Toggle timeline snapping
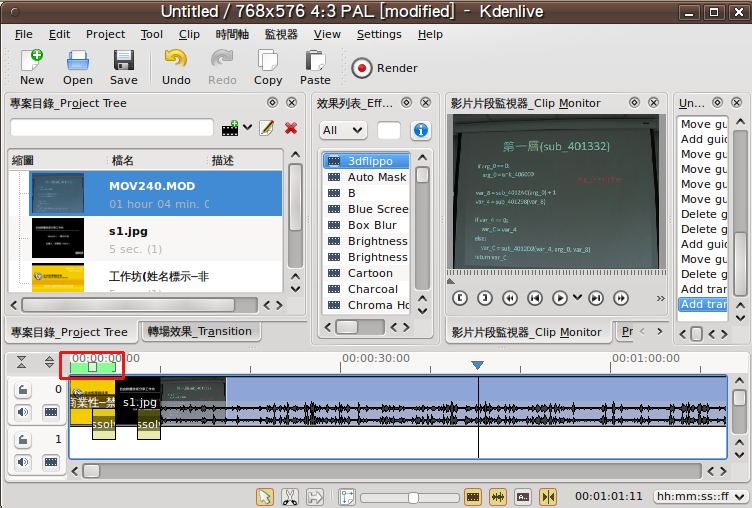752x508 pixels. point(548,496)
